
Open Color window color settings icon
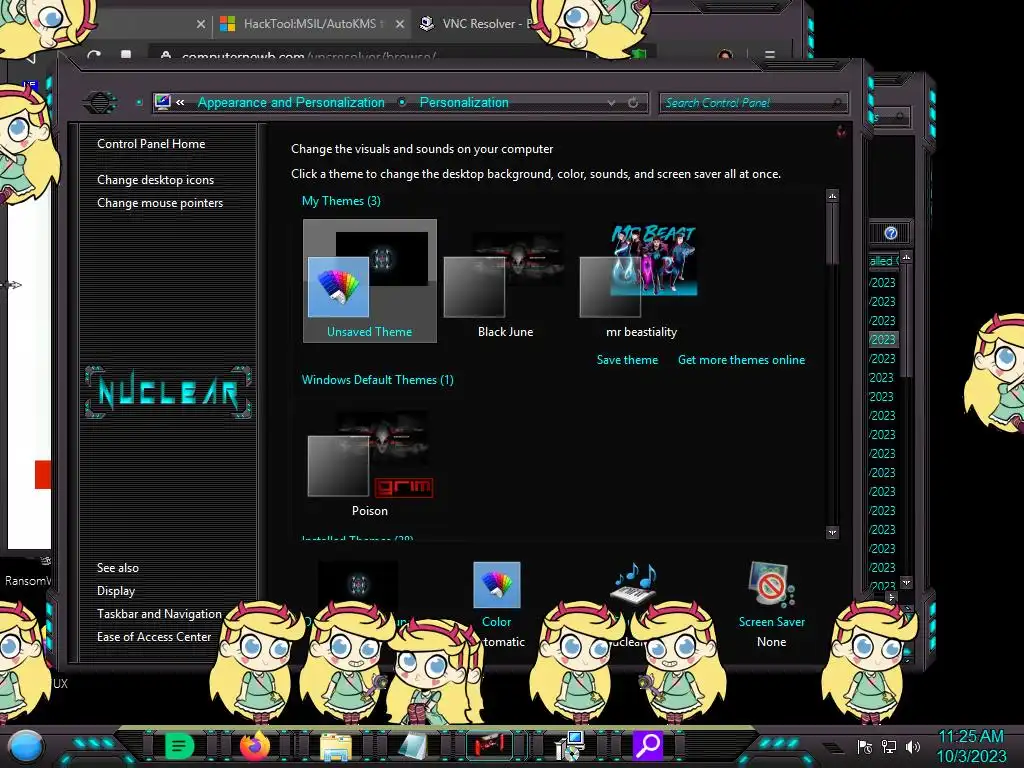click(496, 584)
